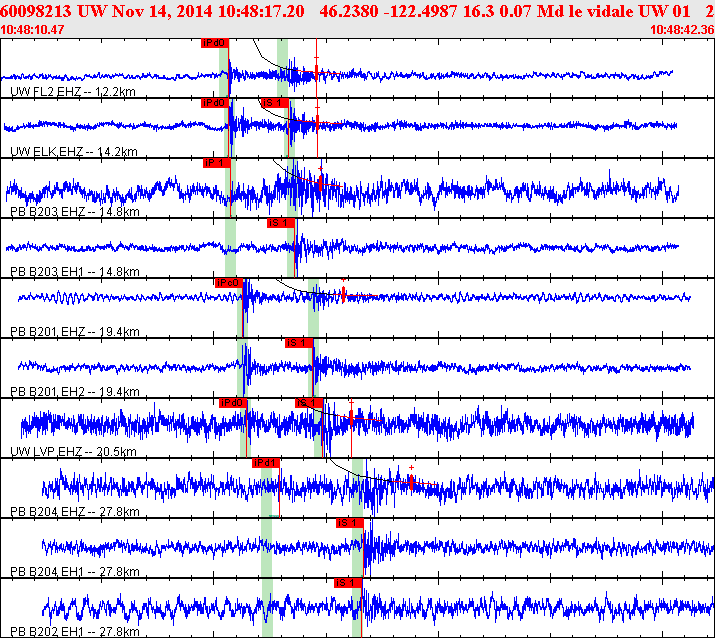The image size is (715, 638).
Task: Select the iS 1 pick on B202 EH1
Action: click(x=348, y=583)
